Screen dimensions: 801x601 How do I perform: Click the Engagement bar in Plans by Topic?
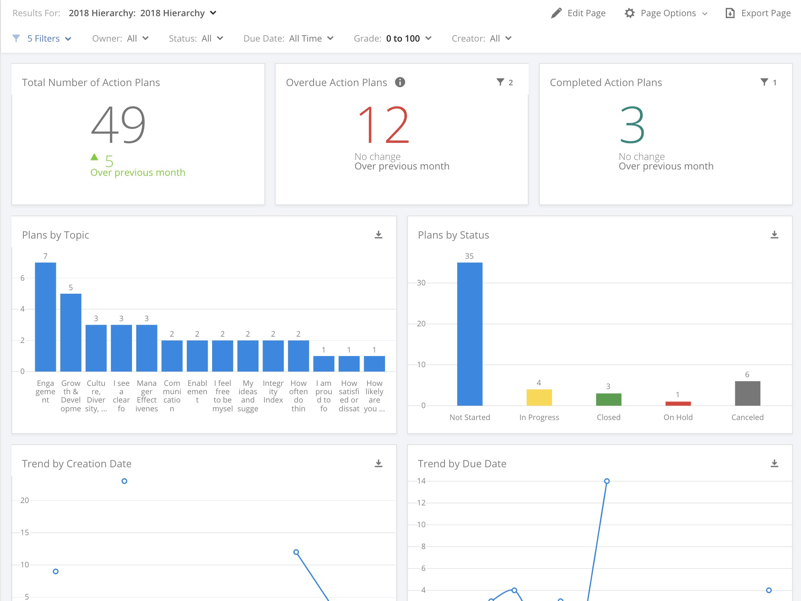click(45, 317)
